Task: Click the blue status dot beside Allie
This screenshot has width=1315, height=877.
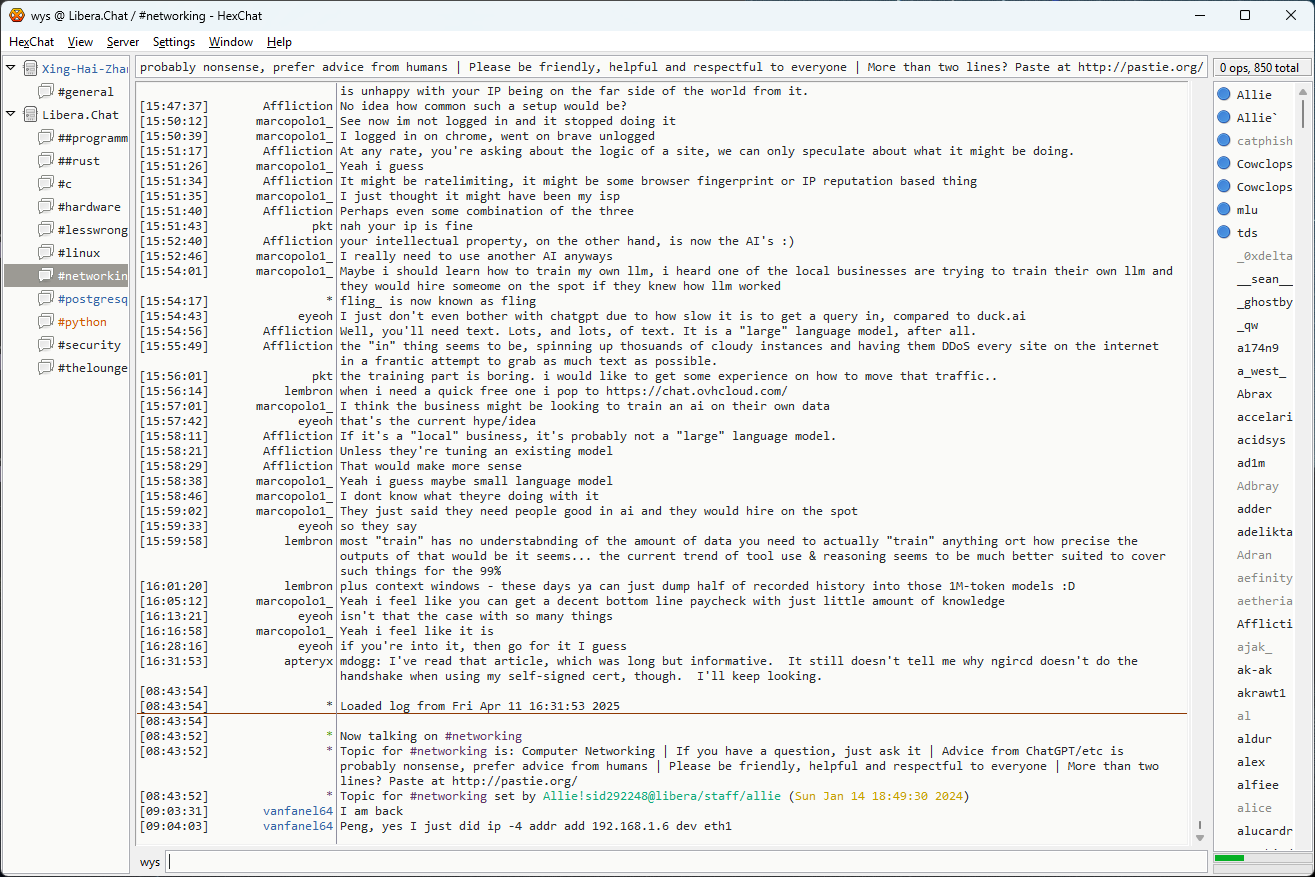Action: click(1223, 94)
